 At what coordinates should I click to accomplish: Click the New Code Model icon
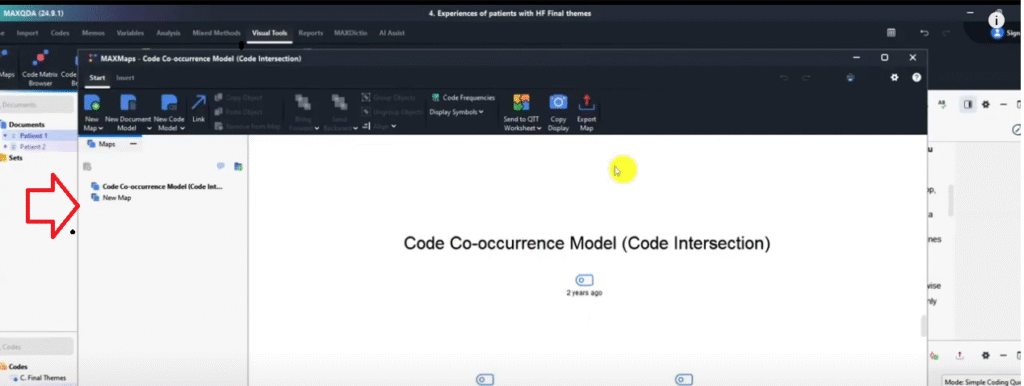click(x=169, y=104)
